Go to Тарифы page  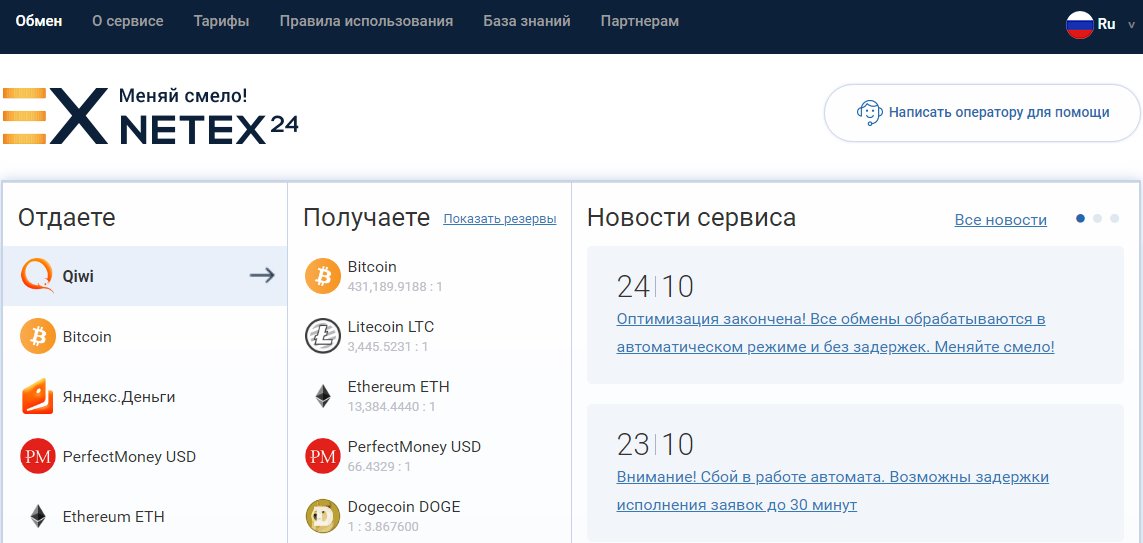pyautogui.click(x=222, y=21)
